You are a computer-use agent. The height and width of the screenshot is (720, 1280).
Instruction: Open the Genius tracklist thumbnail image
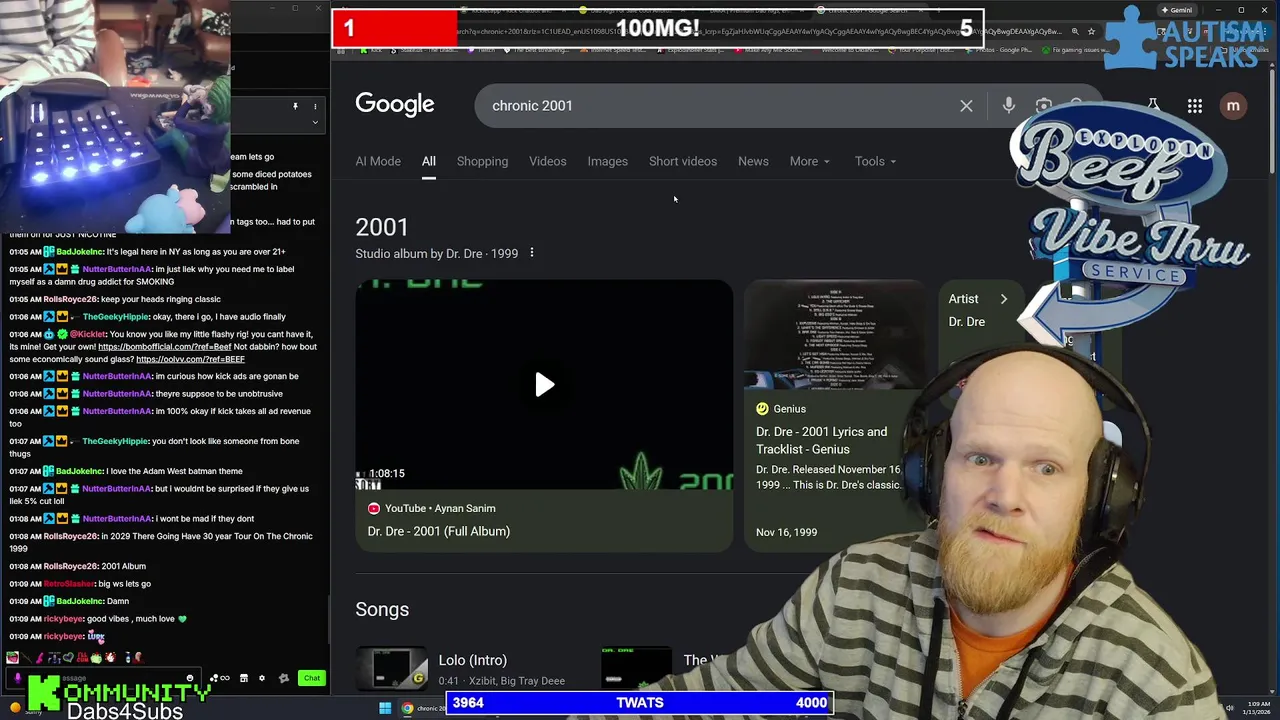click(835, 335)
